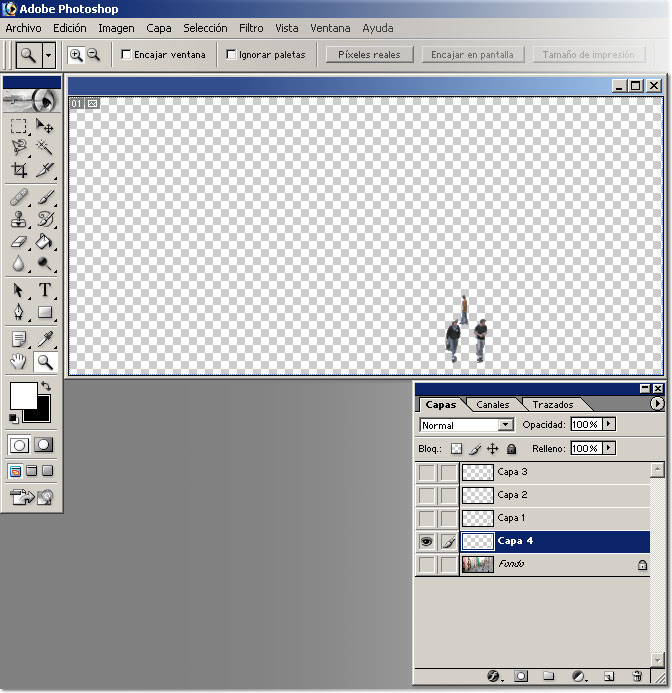
Task: Open the Filtro menu
Action: (x=251, y=28)
